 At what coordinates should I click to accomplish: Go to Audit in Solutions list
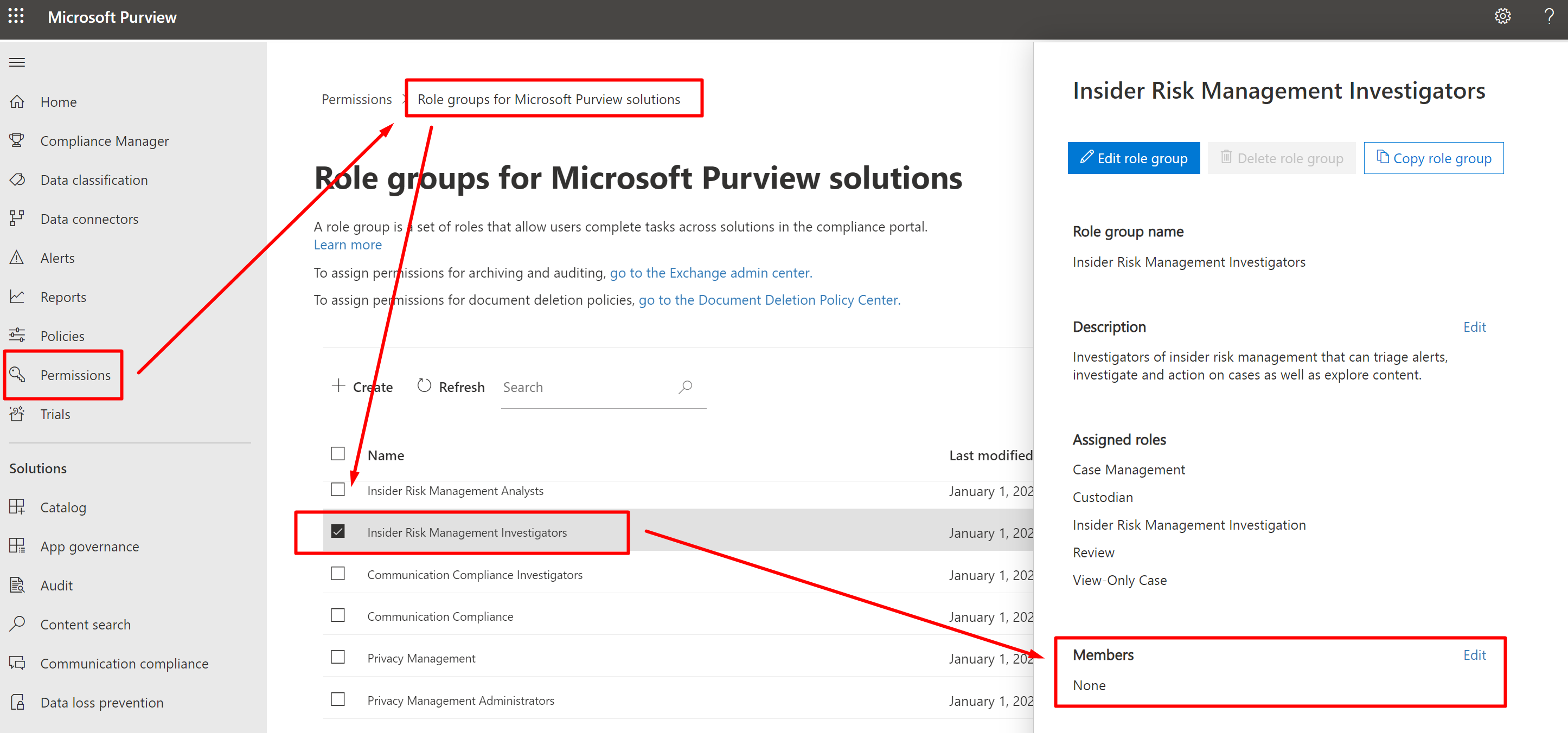click(56, 586)
